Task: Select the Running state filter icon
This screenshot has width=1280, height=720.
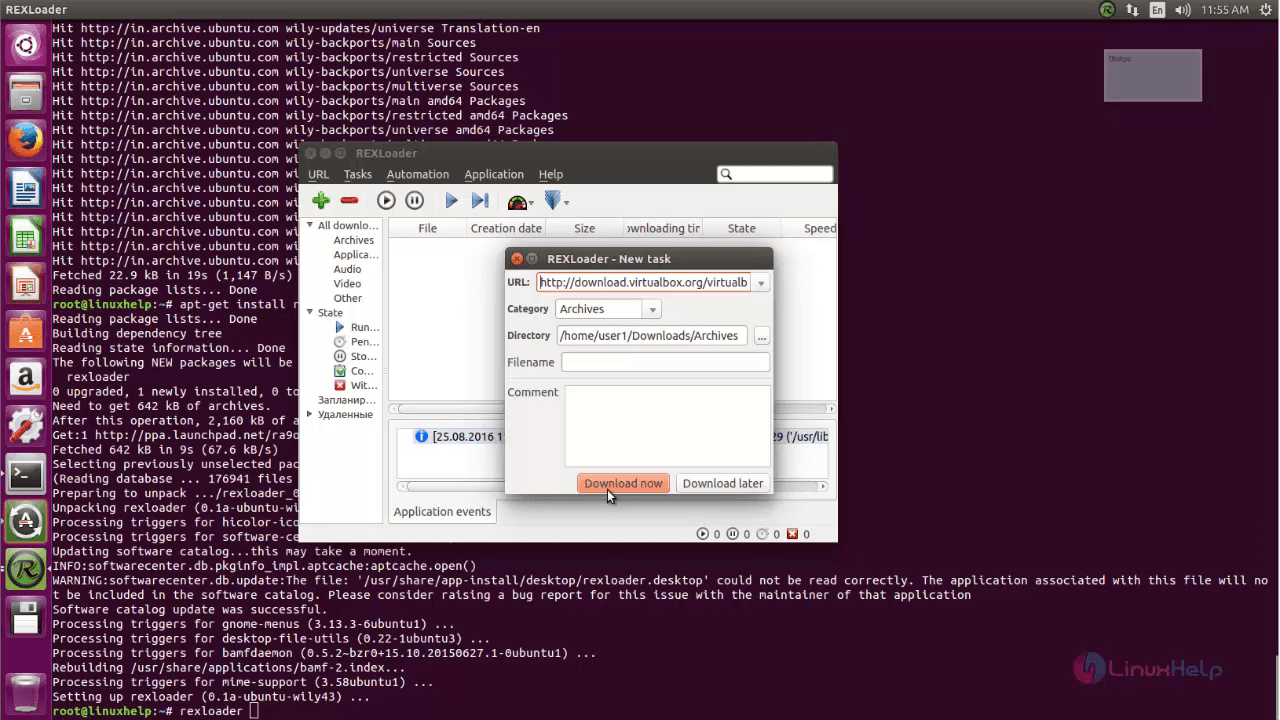Action: (340, 327)
